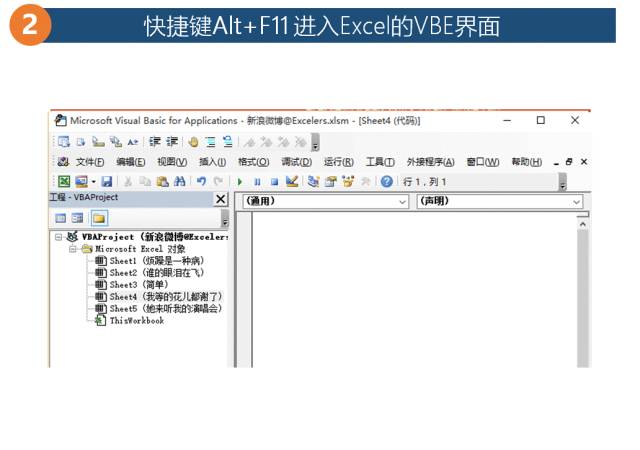Click the Indent icon in Edit toolbar
The width and height of the screenshot is (640, 450).
154,142
